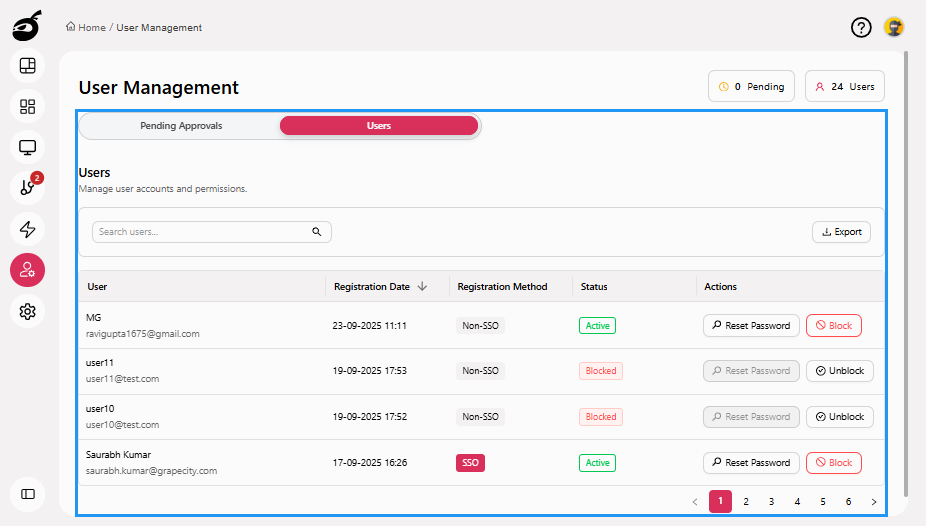This screenshot has width=926, height=526.
Task: Select the Users tab
Action: coord(379,126)
